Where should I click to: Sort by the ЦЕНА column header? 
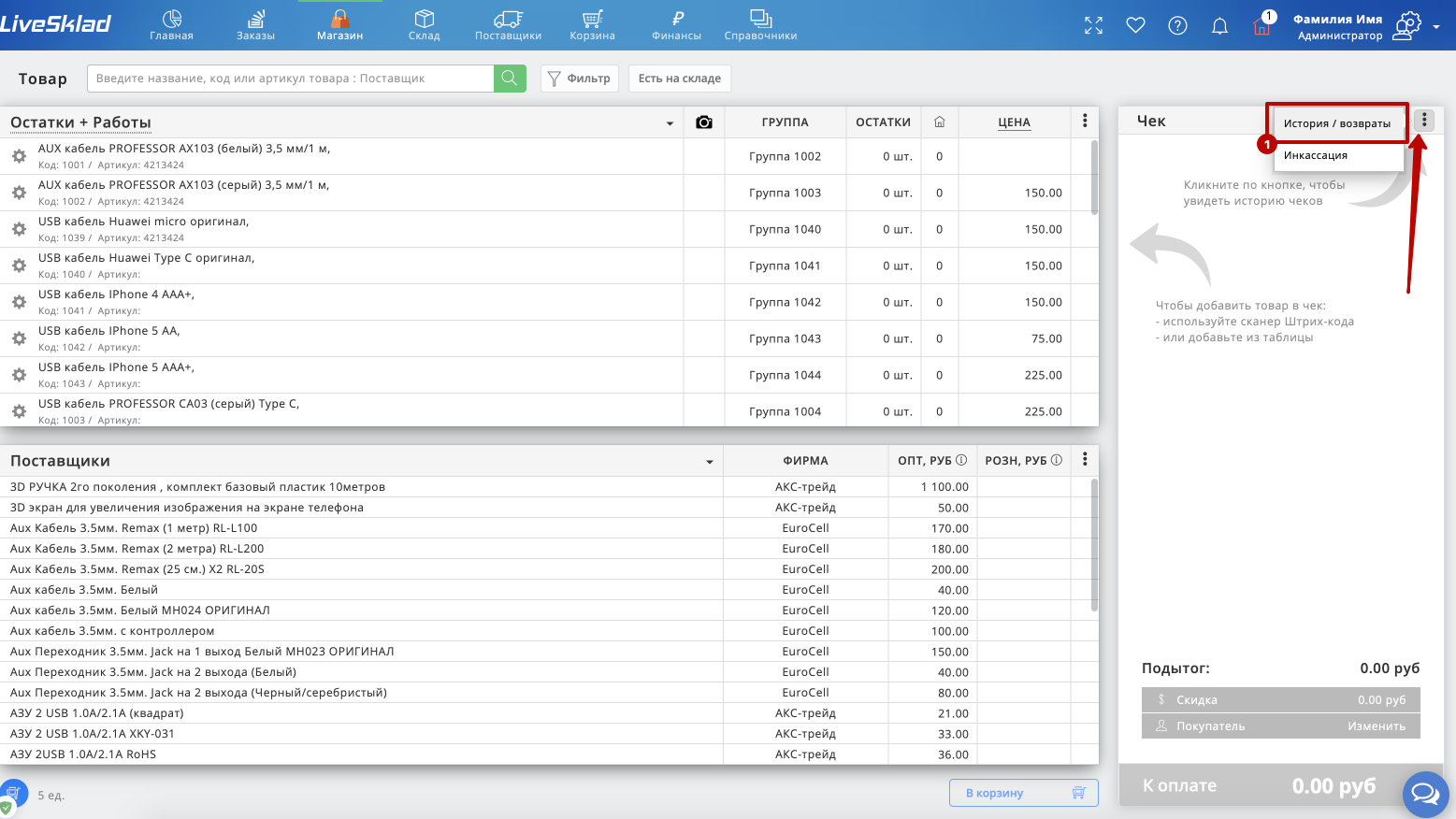(1014, 122)
